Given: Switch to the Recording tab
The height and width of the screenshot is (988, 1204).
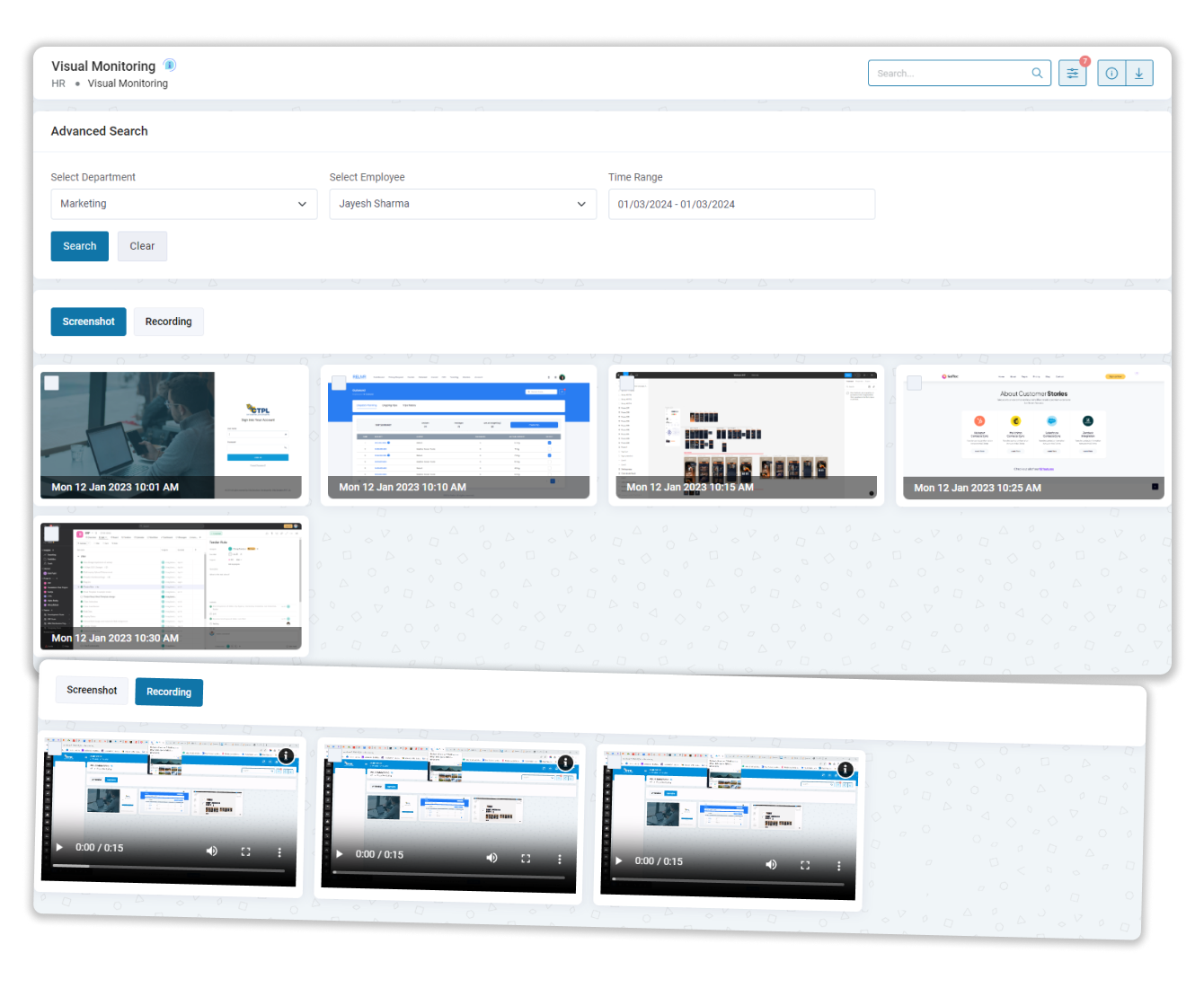Looking at the screenshot, I should point(168,322).
